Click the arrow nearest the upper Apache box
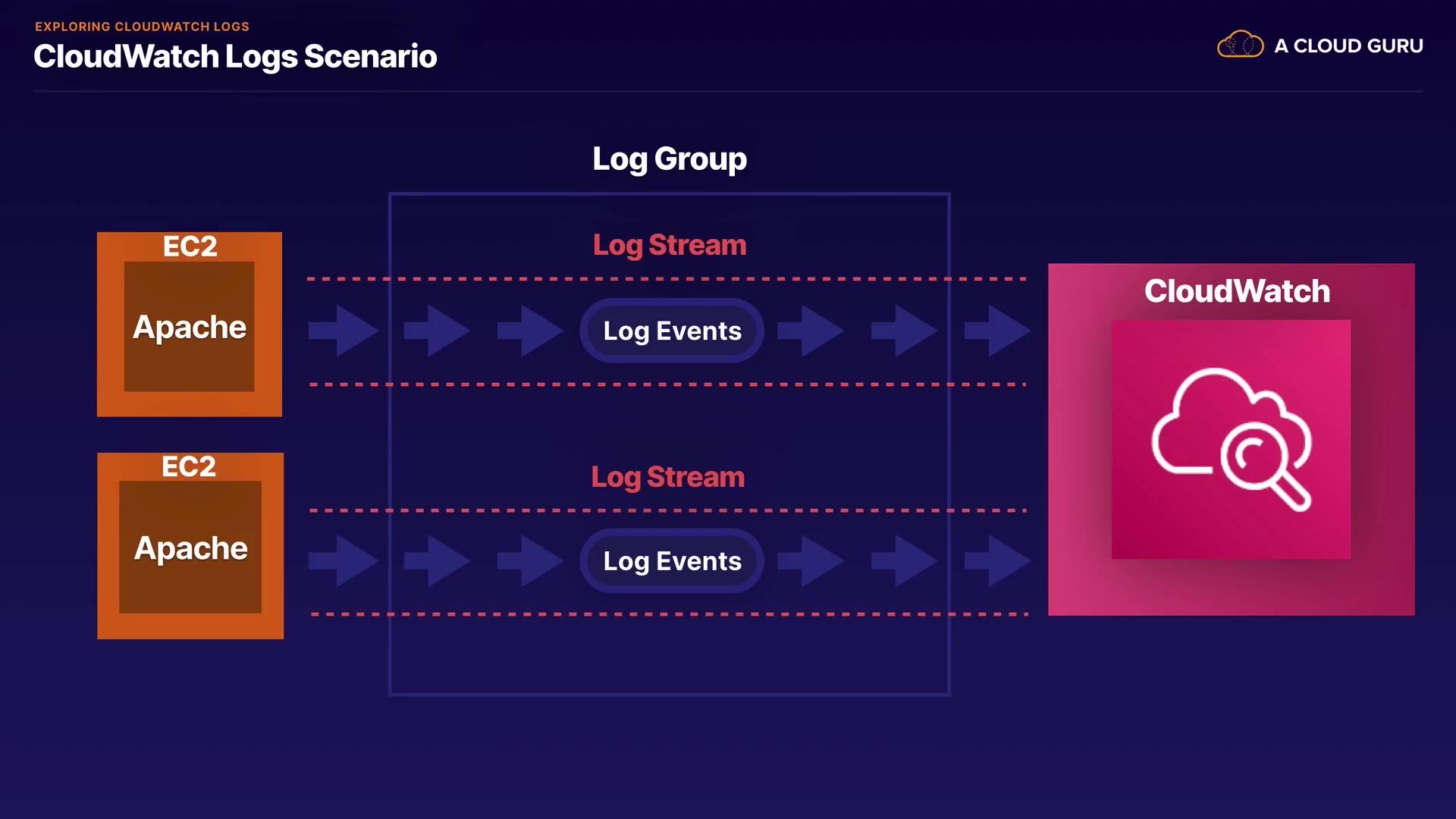 344,331
